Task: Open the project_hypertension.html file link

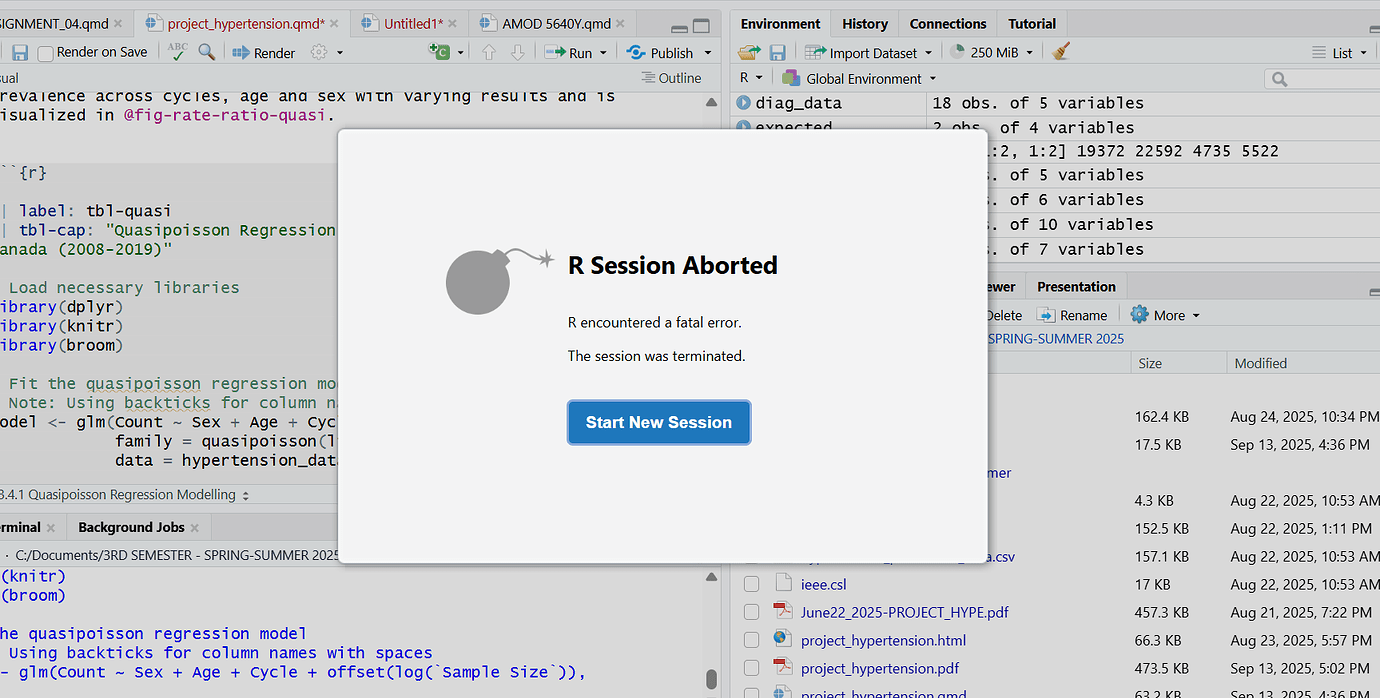Action: tap(883, 640)
